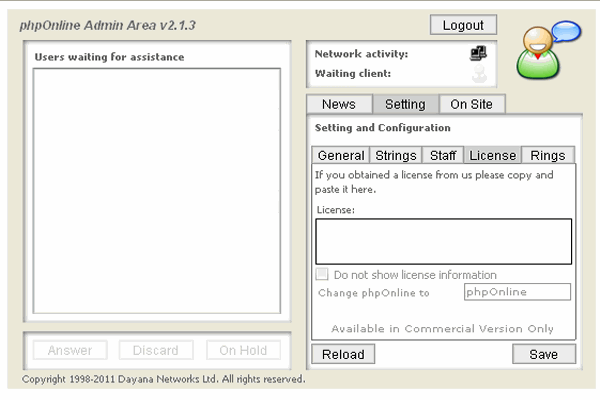Click the operator avatar with speech bubble
The width and height of the screenshot is (600, 400).
(x=546, y=51)
